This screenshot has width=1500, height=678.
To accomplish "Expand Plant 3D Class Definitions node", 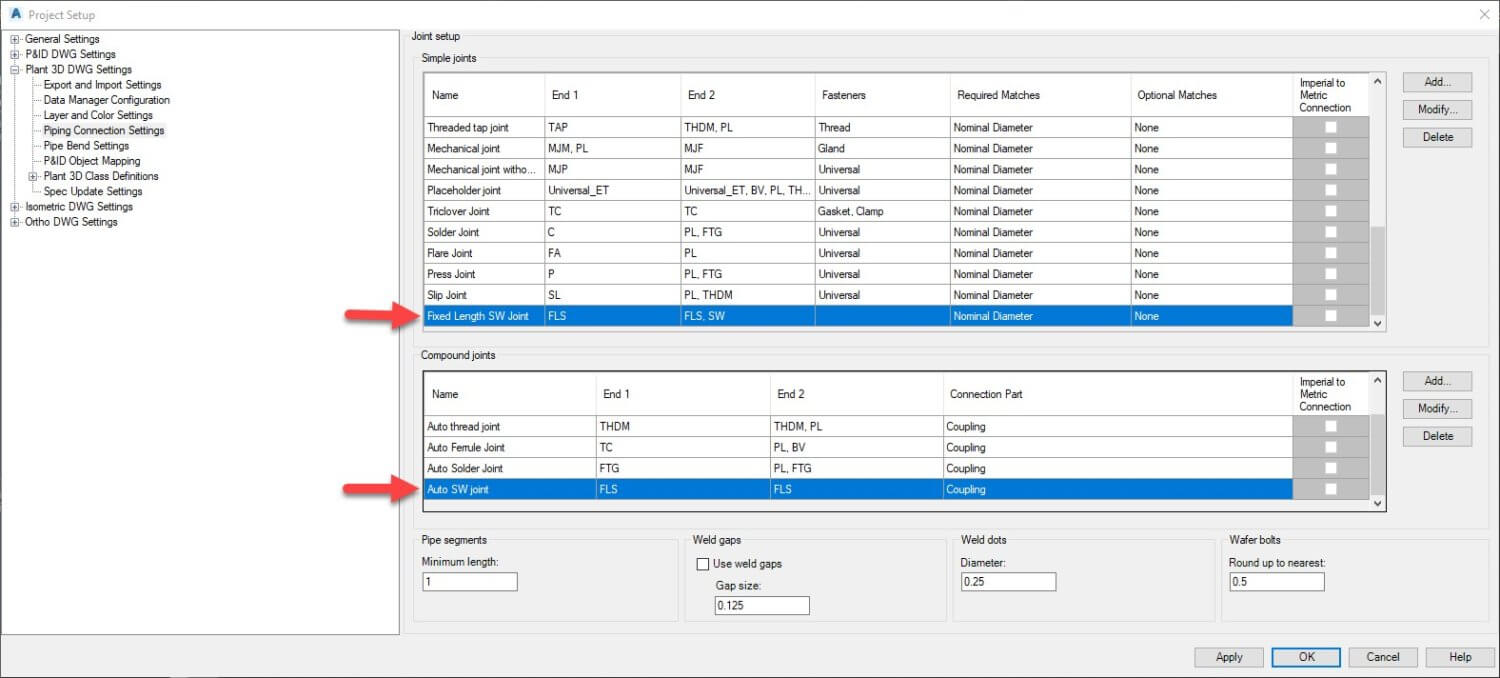I will point(34,176).
